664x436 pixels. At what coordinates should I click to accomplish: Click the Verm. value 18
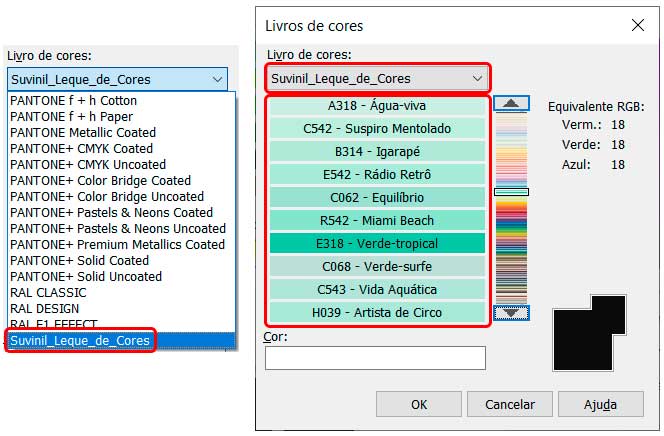pyautogui.click(x=618, y=125)
